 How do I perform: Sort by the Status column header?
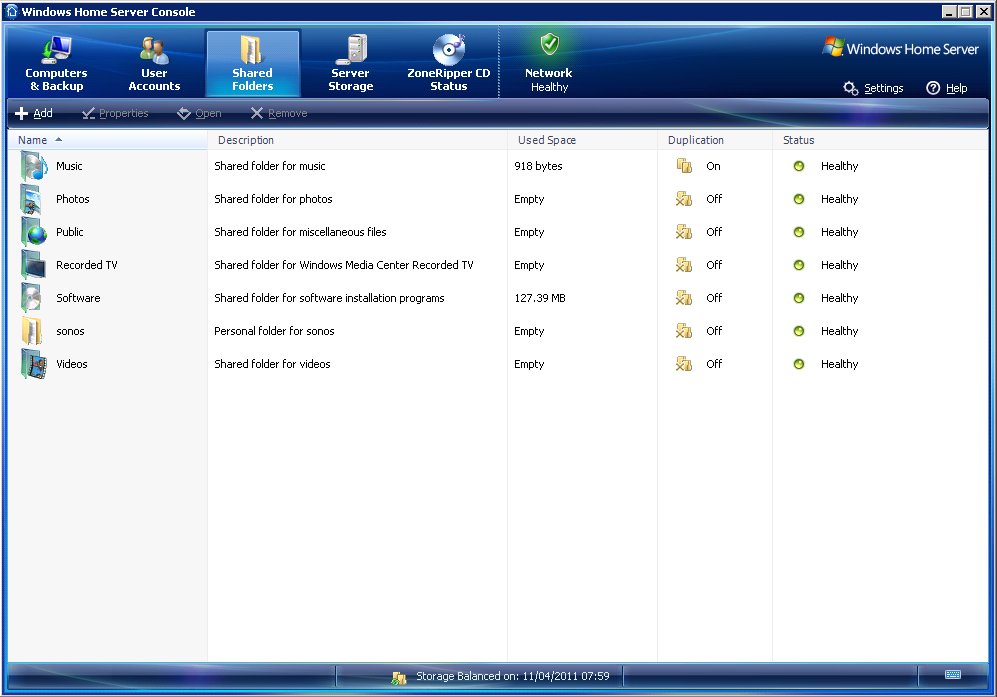click(x=880, y=140)
